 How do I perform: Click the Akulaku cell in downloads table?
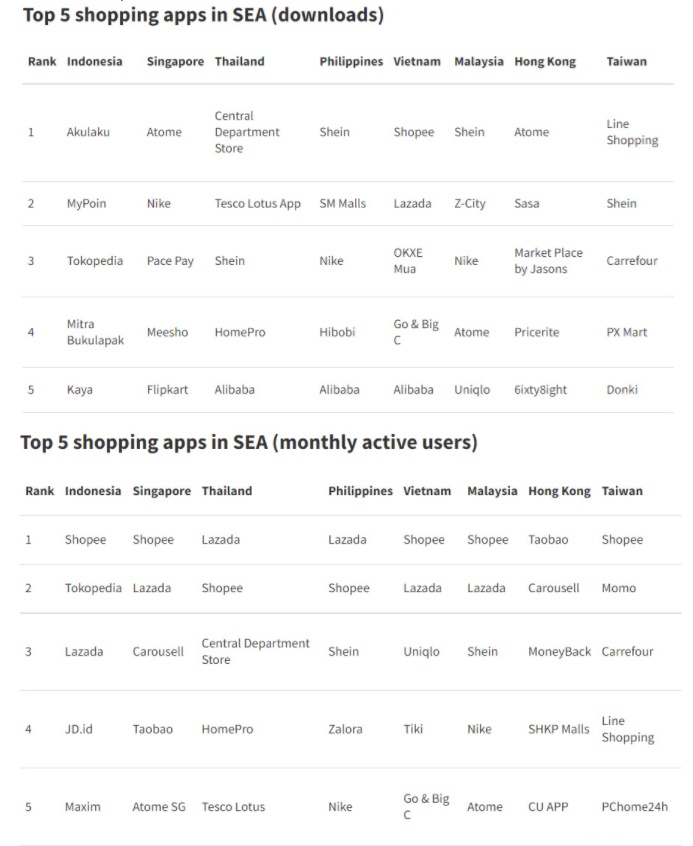point(87,132)
